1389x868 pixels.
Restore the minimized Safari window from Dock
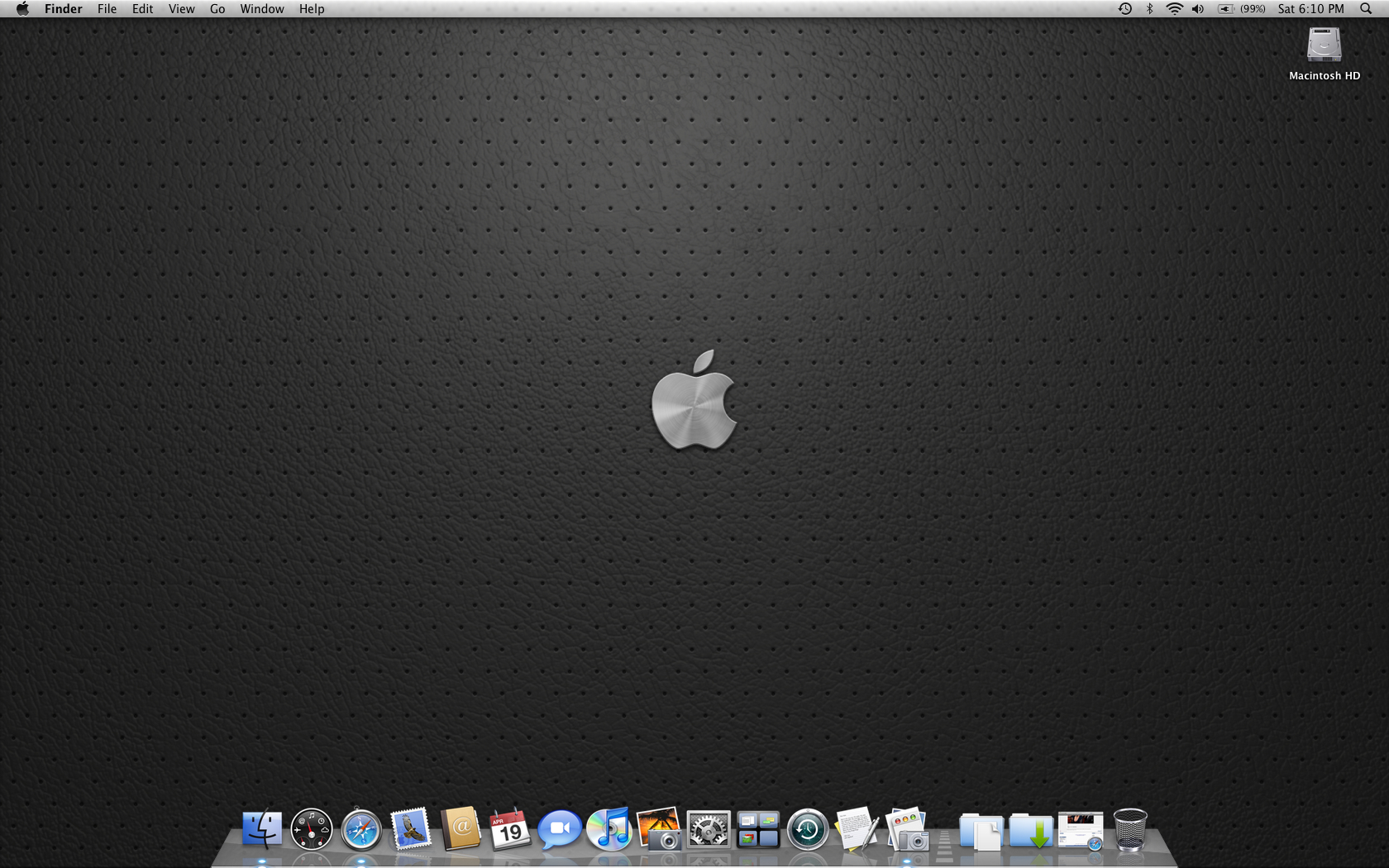pyautogui.click(x=1081, y=831)
